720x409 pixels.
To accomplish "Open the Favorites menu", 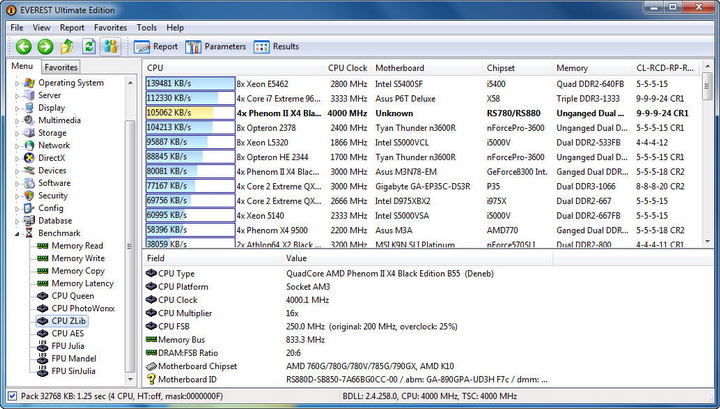I will [110, 28].
